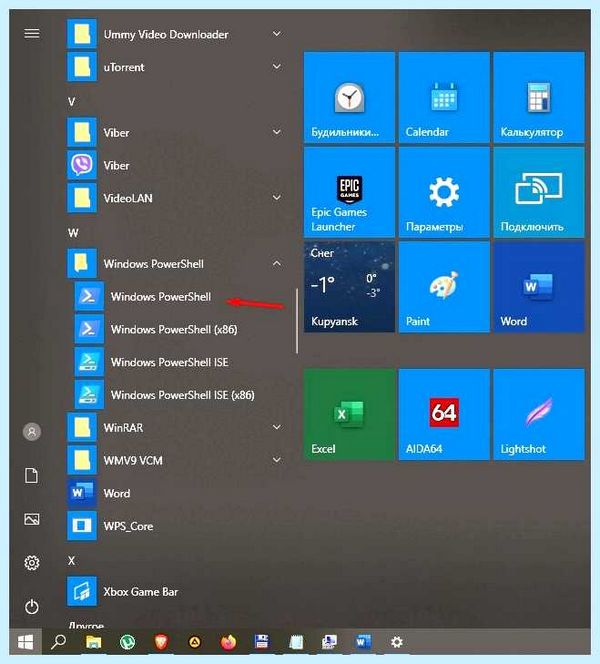Open Documents from the Start sidebar
This screenshot has height=664, width=600.
(32, 476)
